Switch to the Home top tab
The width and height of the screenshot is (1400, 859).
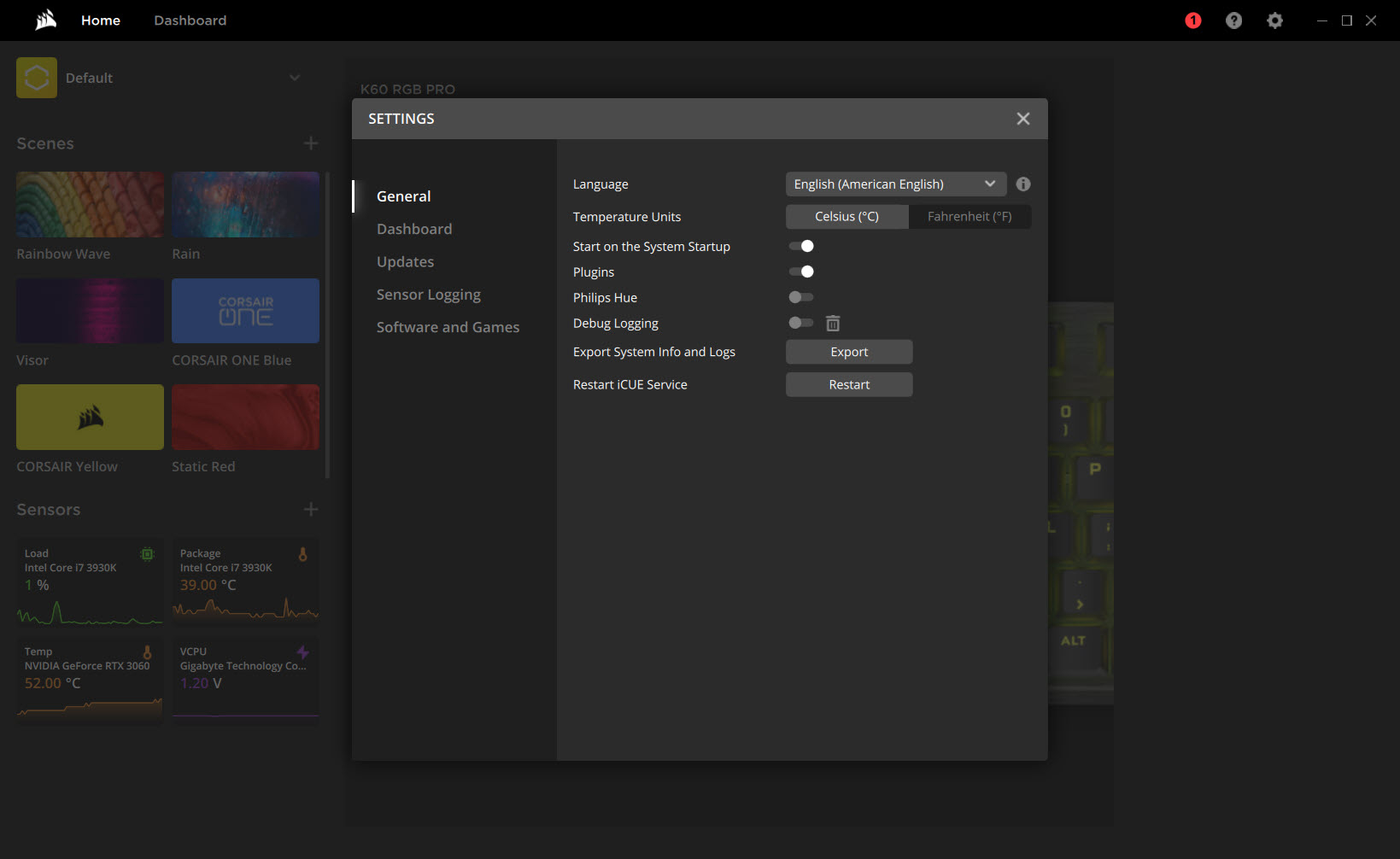click(101, 20)
